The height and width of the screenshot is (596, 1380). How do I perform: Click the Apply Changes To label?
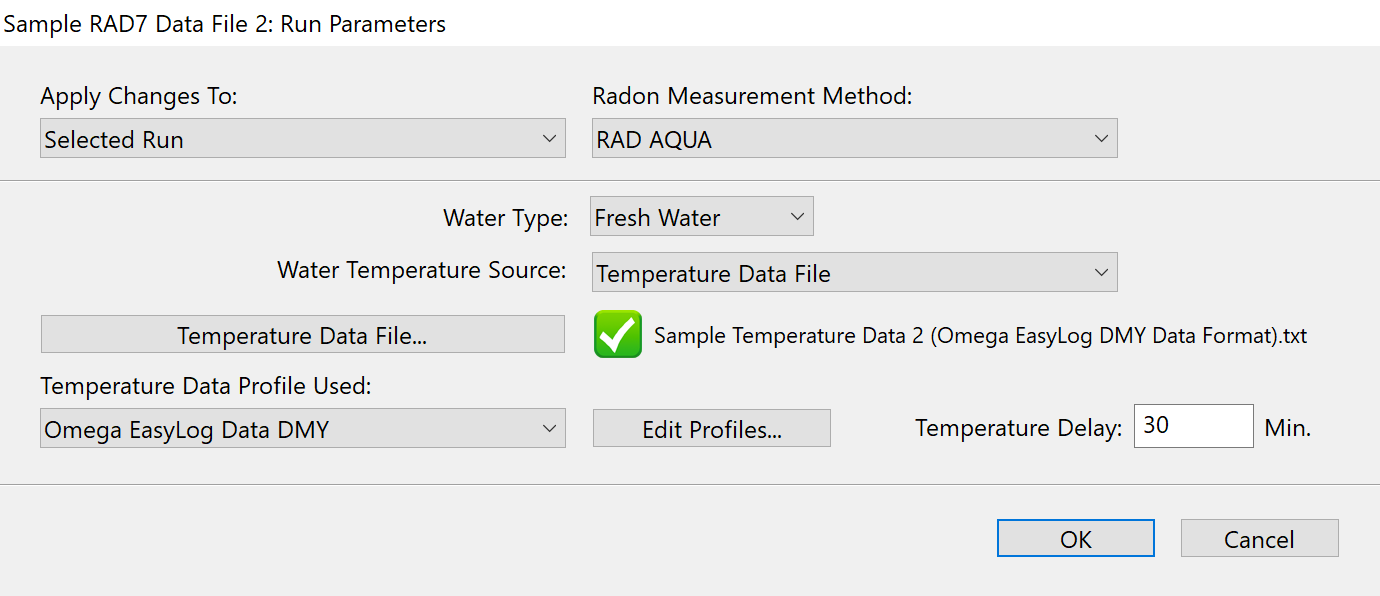coord(139,96)
